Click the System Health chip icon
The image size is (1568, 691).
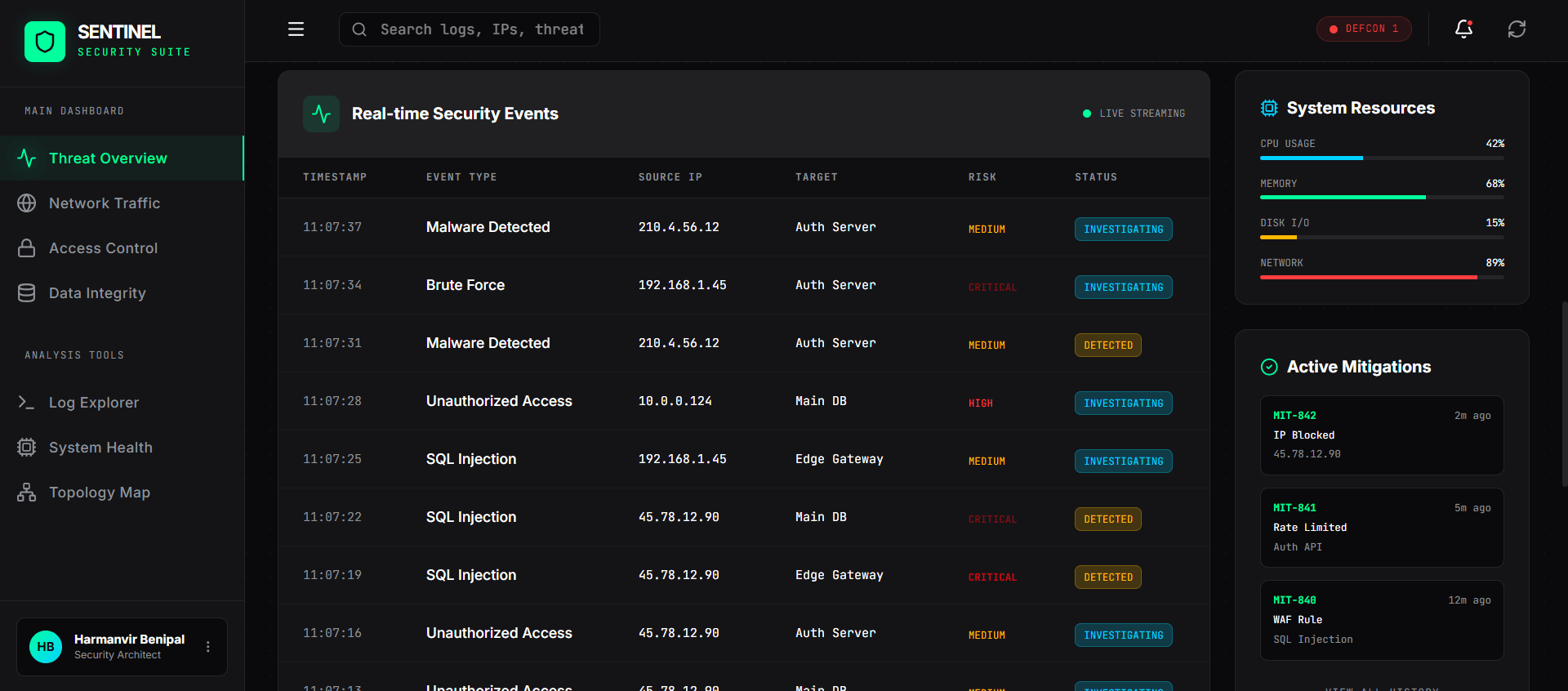pyautogui.click(x=27, y=448)
